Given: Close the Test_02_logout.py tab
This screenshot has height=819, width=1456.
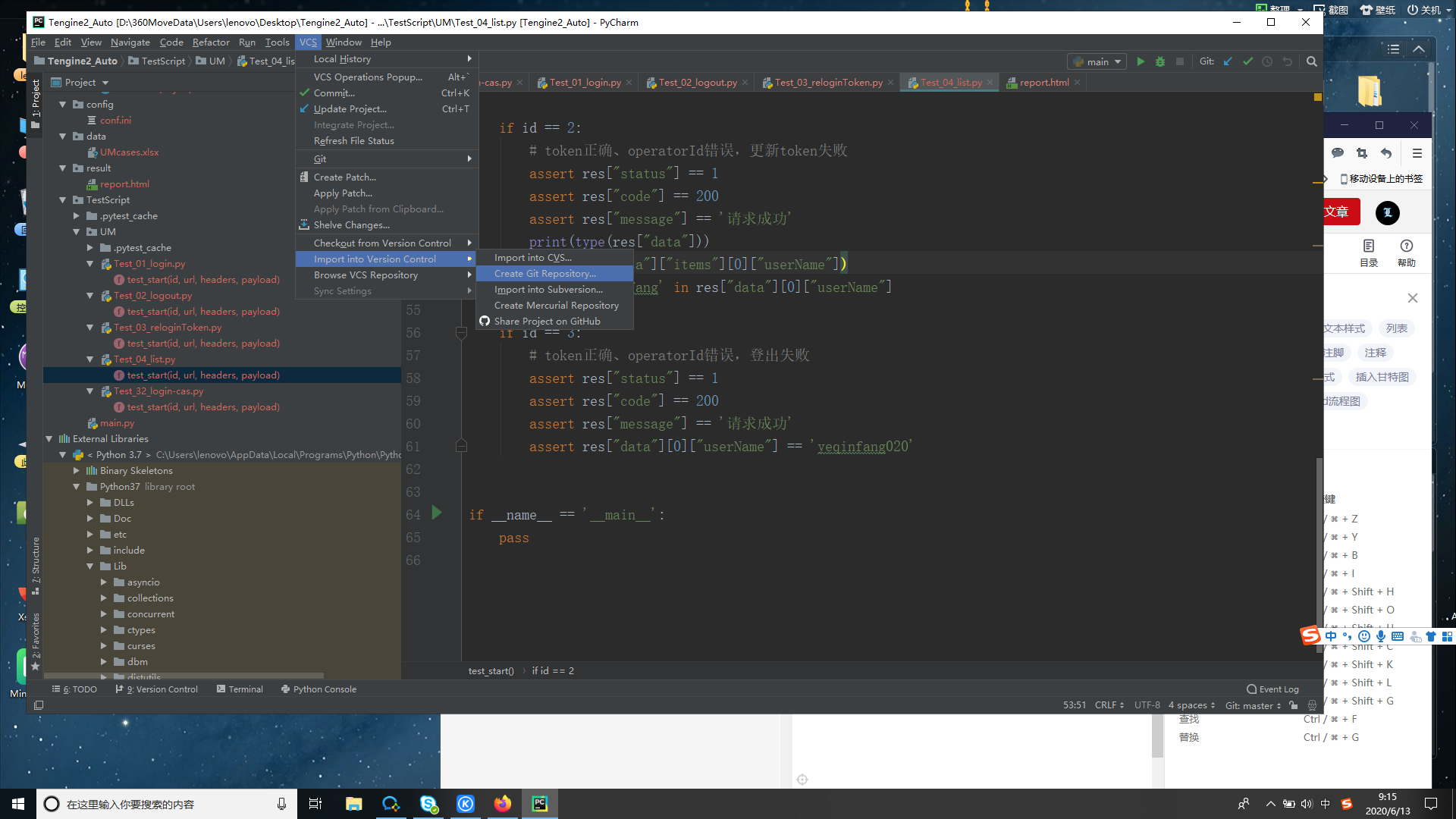Looking at the screenshot, I should pyautogui.click(x=745, y=83).
